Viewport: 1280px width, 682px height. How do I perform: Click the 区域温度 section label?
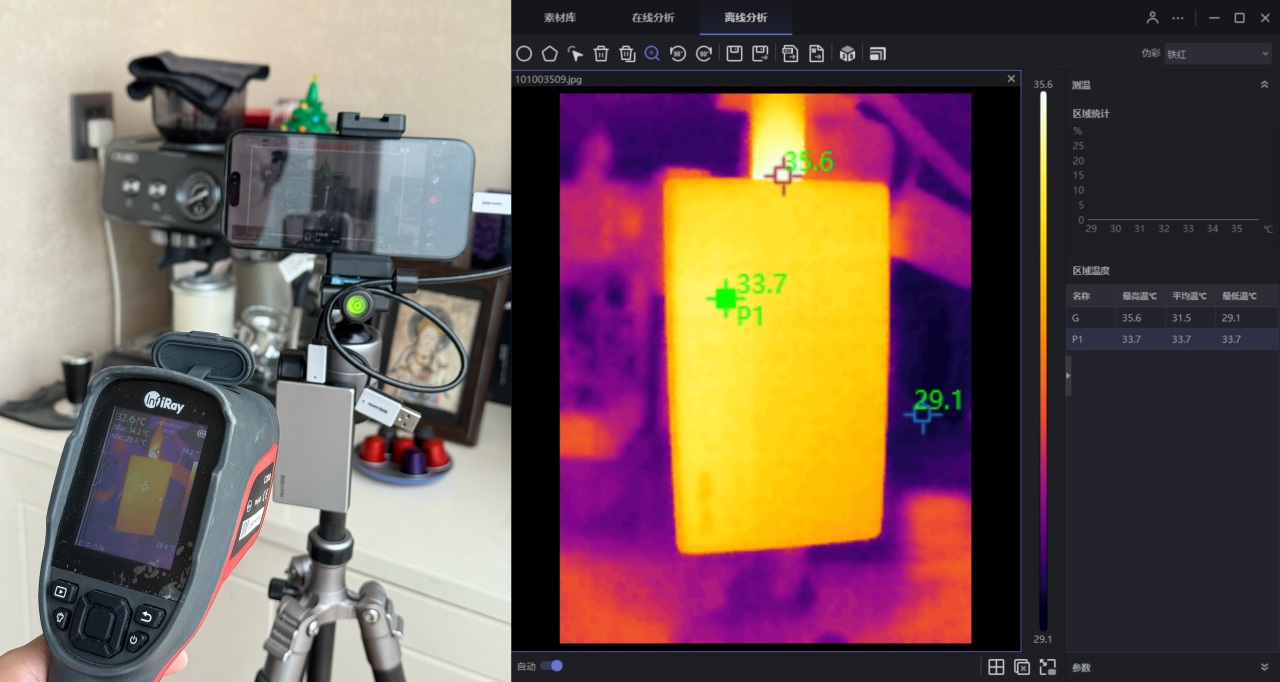(1091, 271)
